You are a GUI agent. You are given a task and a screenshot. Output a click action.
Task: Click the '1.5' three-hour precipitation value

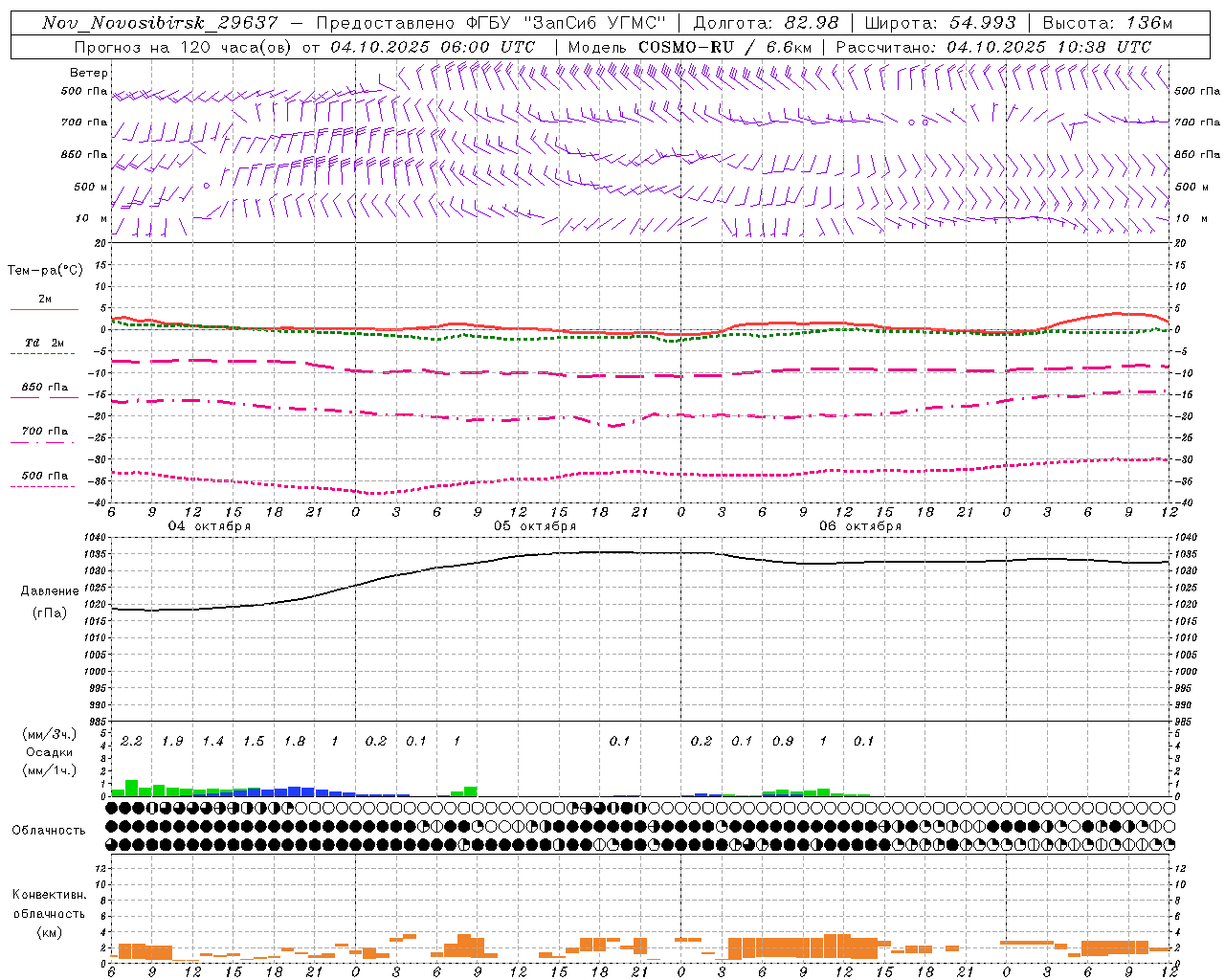pos(254,742)
